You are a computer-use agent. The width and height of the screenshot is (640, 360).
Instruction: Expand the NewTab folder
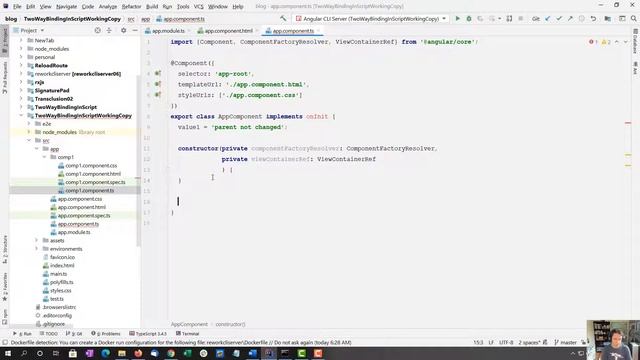point(21,40)
